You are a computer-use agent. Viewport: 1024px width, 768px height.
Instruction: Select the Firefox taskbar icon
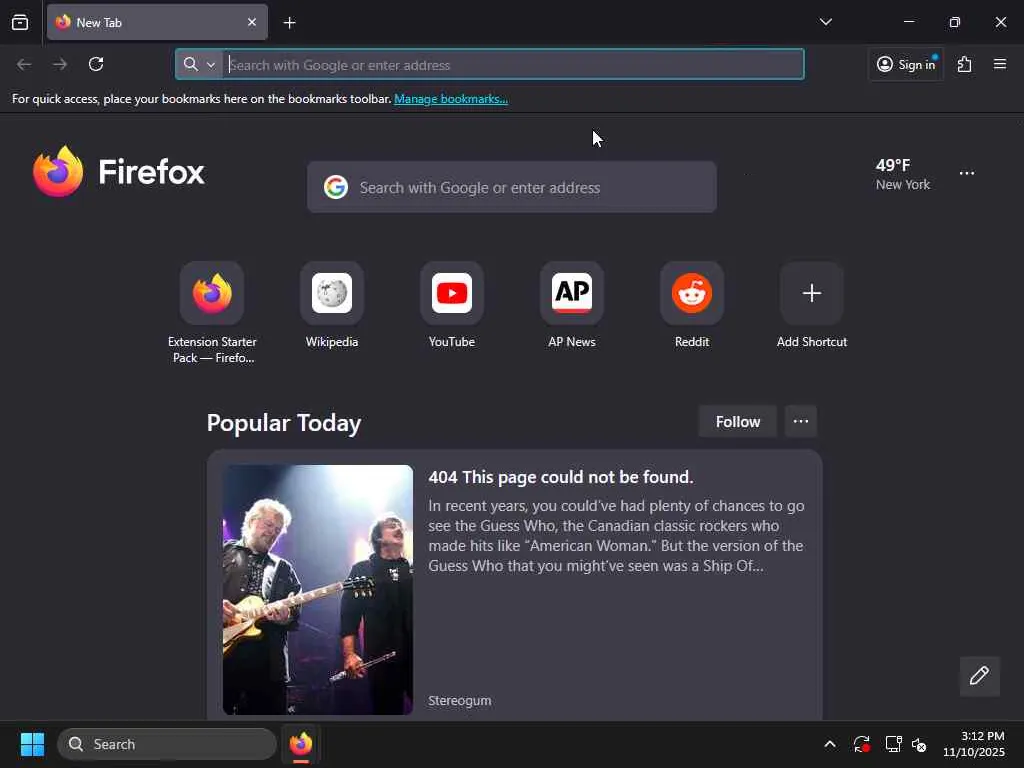300,744
